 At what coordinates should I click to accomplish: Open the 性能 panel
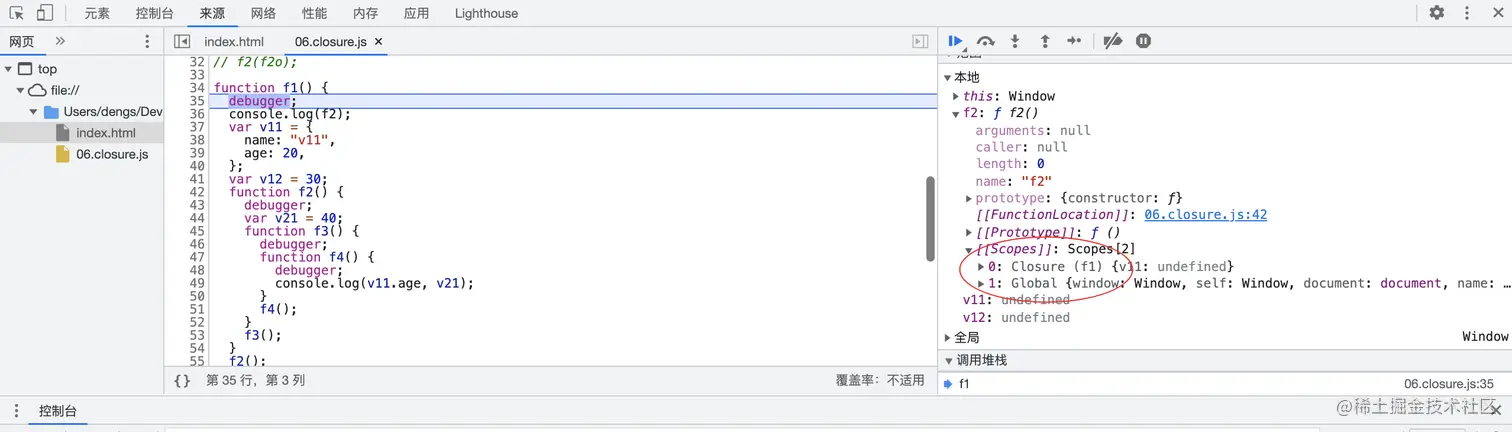[x=314, y=13]
